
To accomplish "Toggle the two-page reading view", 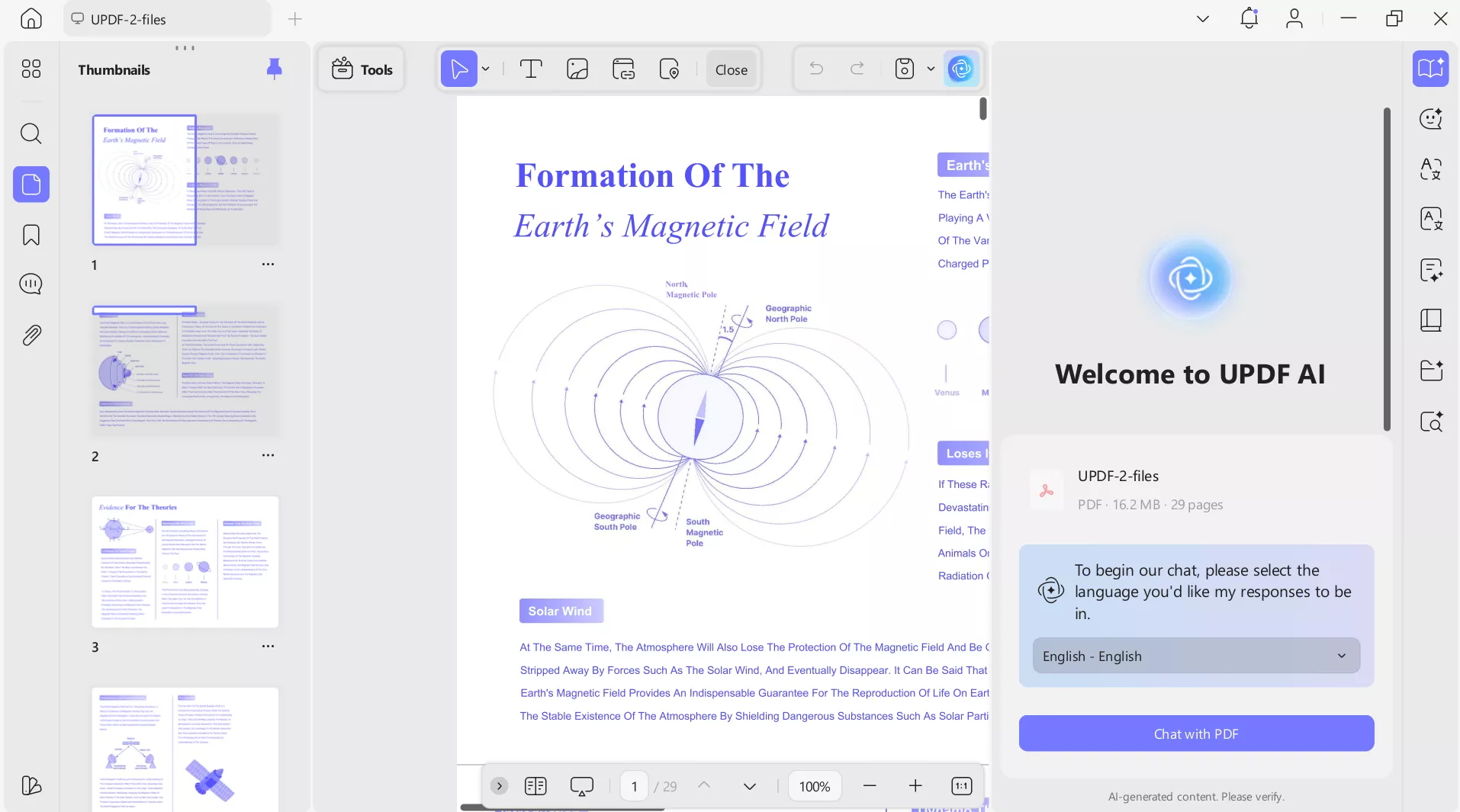I will (535, 786).
